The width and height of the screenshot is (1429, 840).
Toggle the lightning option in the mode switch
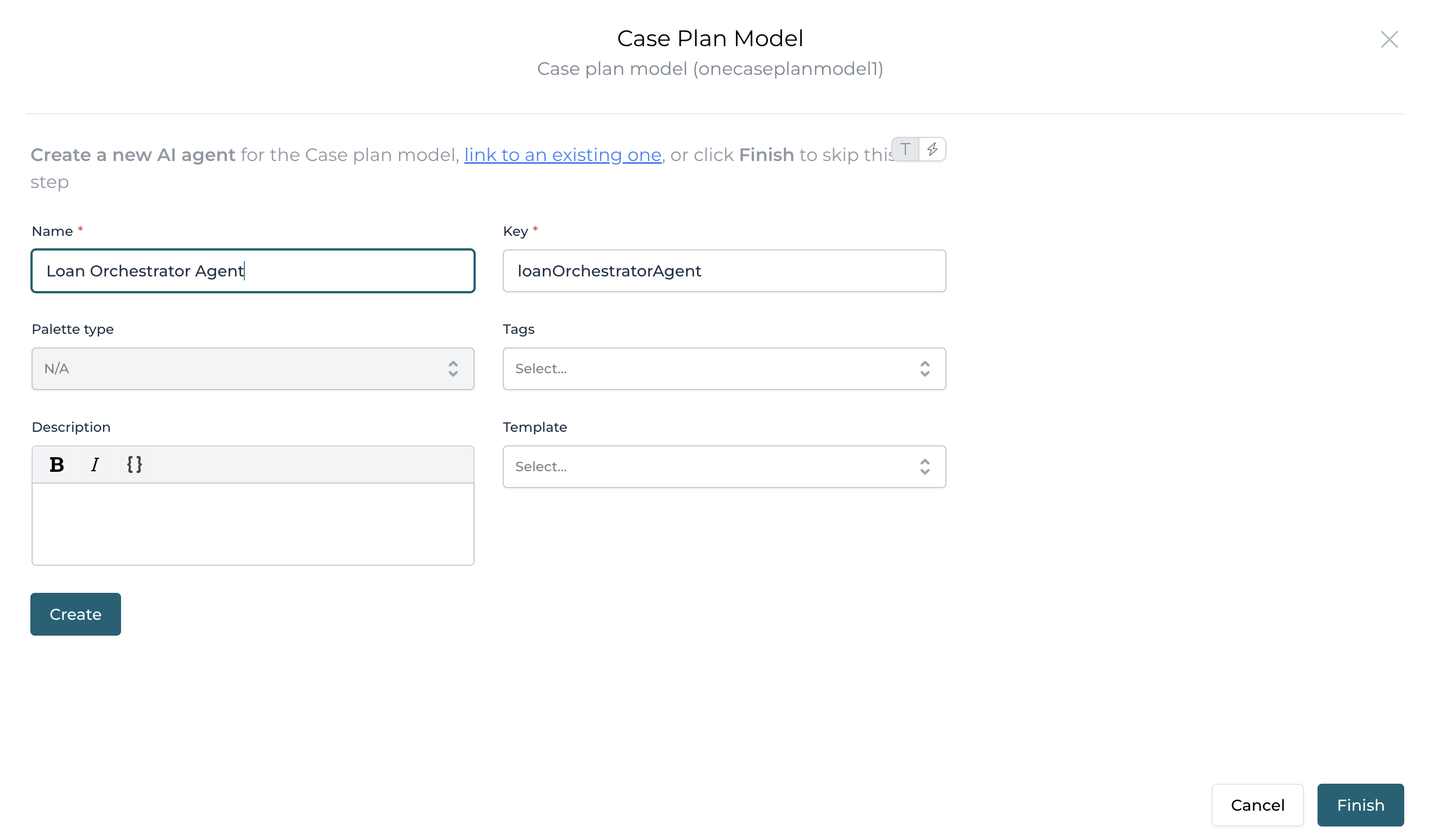click(934, 149)
